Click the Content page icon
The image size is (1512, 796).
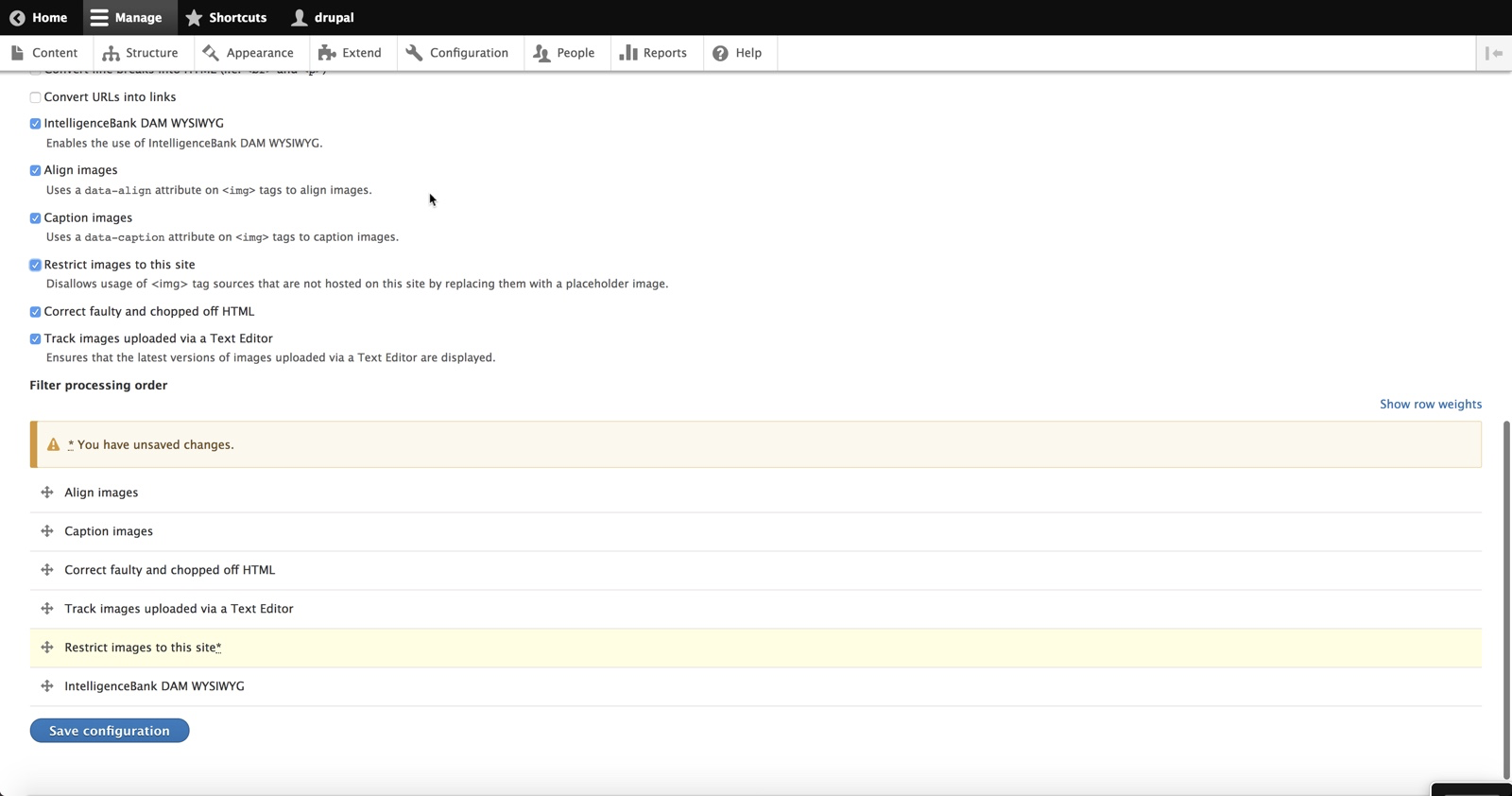pos(17,53)
